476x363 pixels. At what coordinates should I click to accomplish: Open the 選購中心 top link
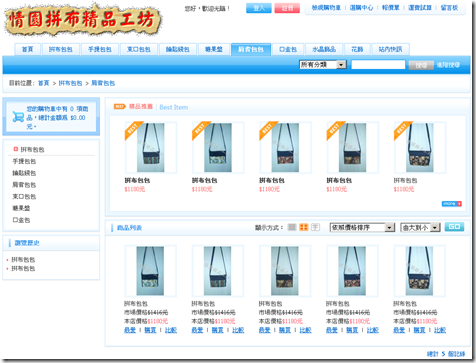[x=361, y=8]
